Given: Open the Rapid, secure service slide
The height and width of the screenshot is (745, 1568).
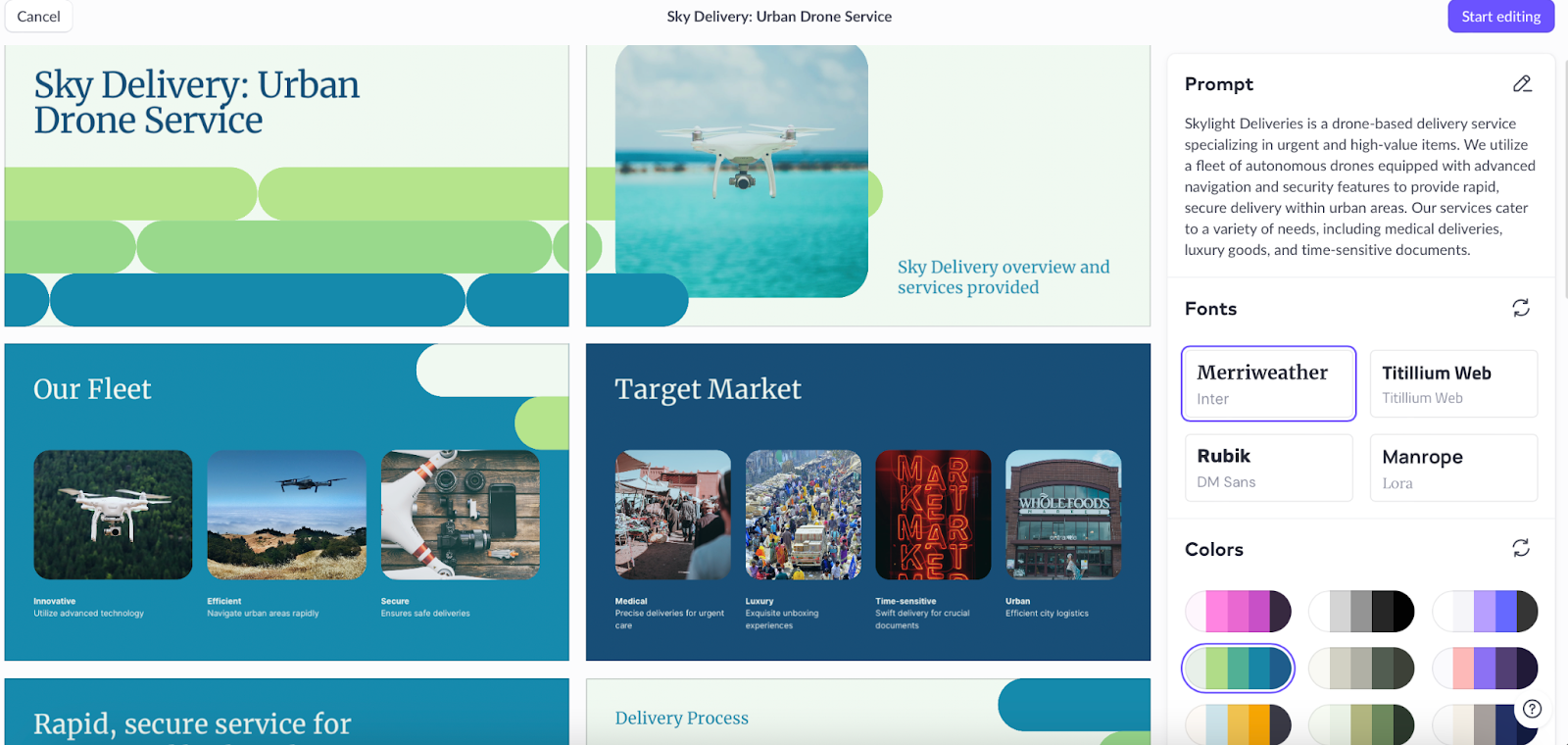Looking at the screenshot, I should pos(287,712).
